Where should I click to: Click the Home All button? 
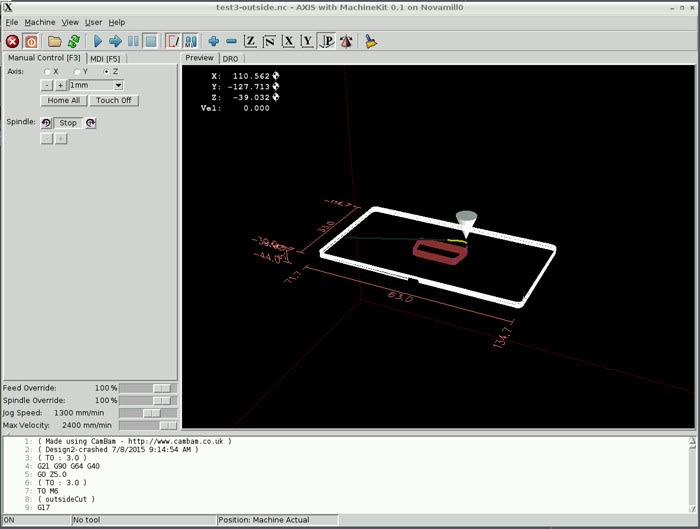pos(64,100)
